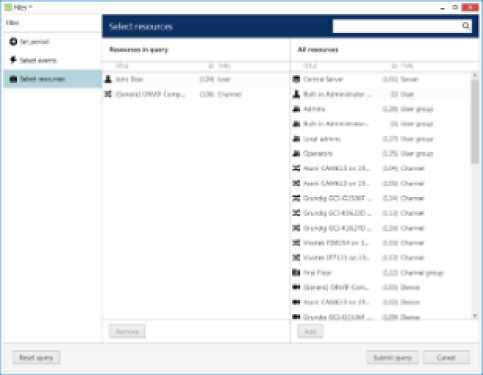Sort All resources by Type column
Viewport: 483px width, 375px height.
point(407,66)
